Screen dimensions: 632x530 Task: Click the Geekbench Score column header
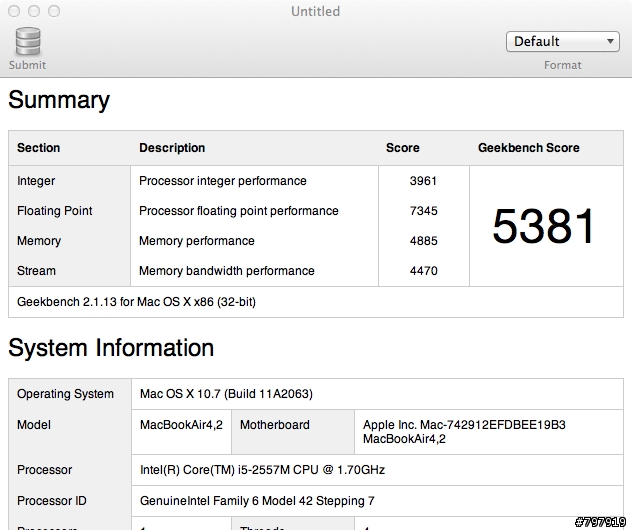(529, 148)
